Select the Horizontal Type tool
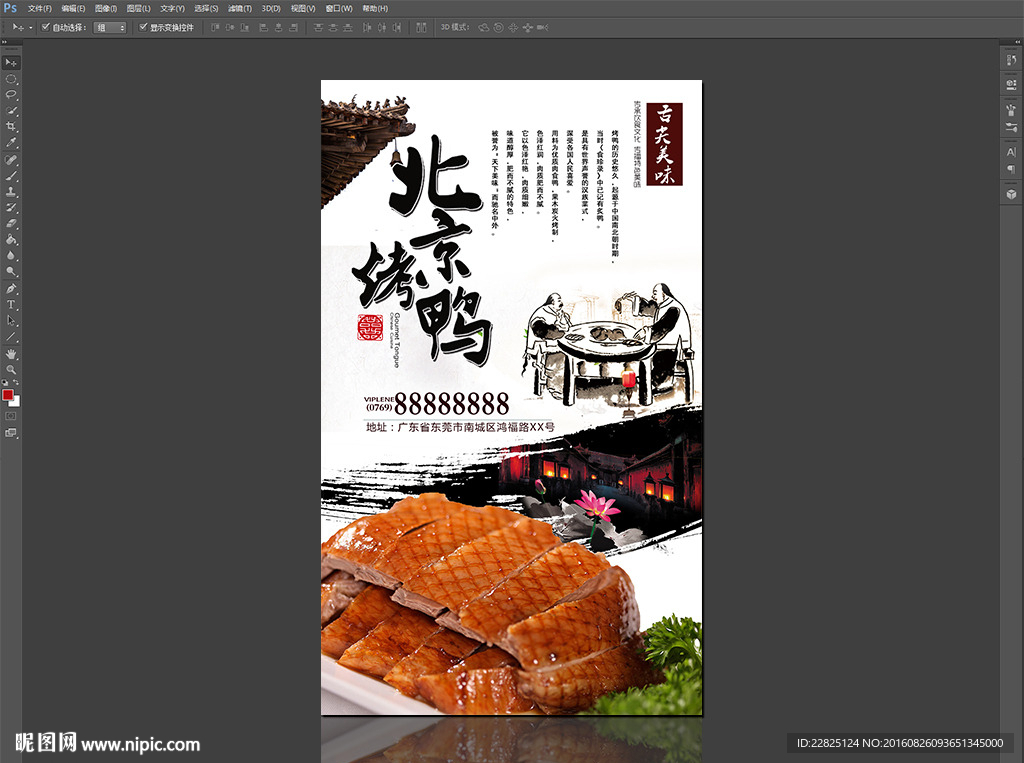 (x=11, y=305)
